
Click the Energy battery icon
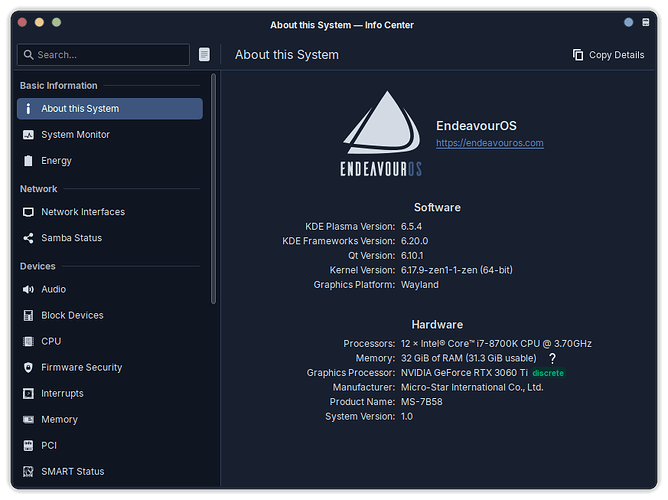click(x=28, y=160)
